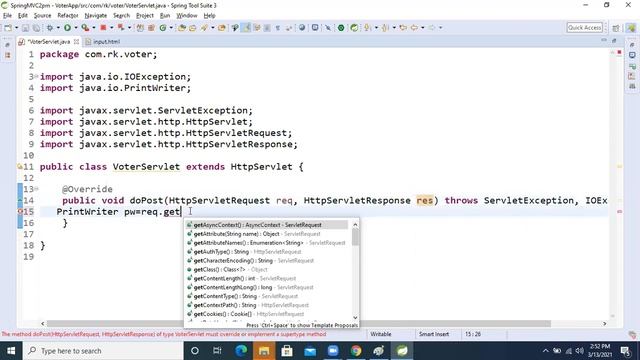Click the Save All toolbar icon
This screenshot has height=360, width=640.
36,28
